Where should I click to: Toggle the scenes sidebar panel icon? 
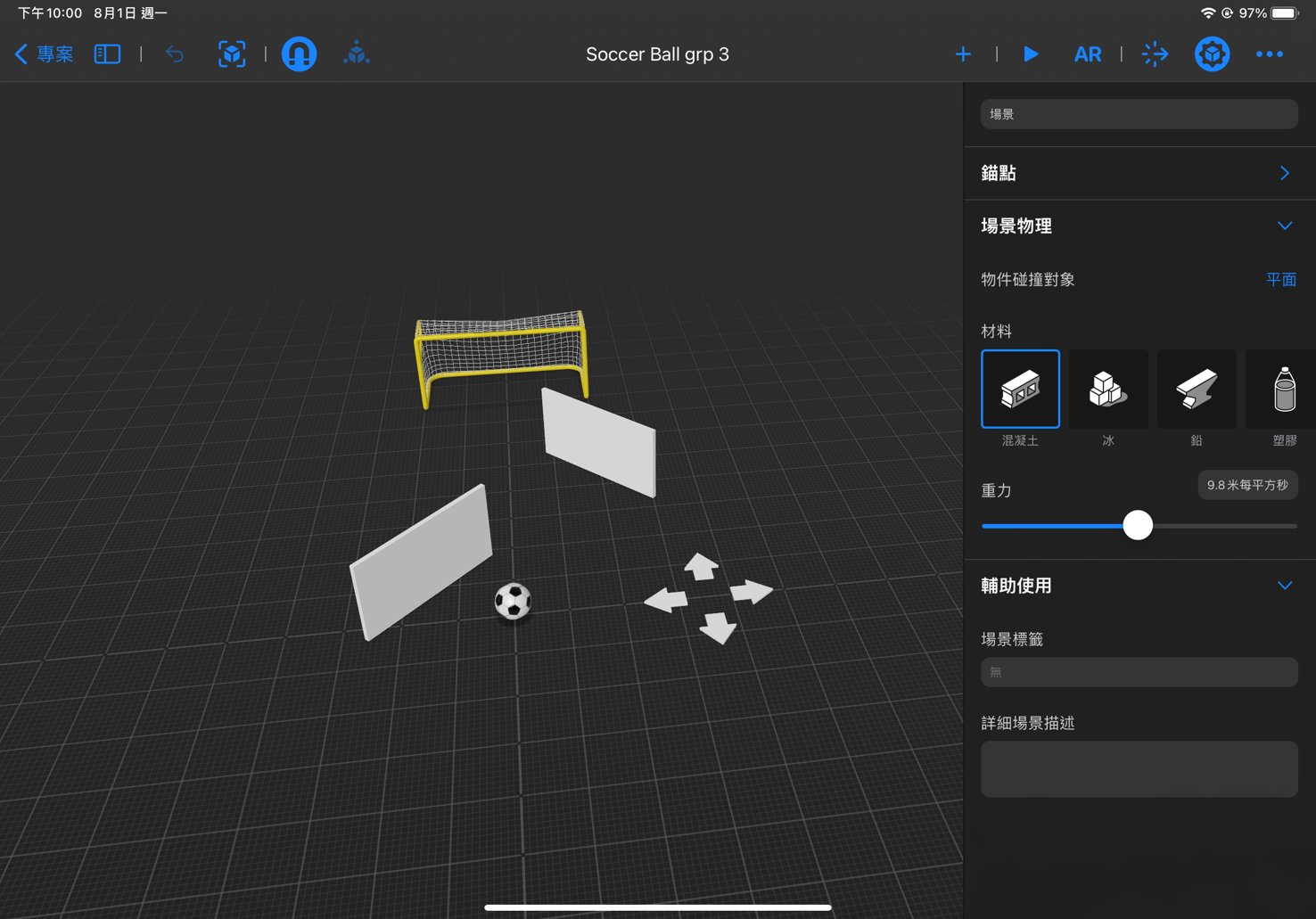[x=107, y=54]
